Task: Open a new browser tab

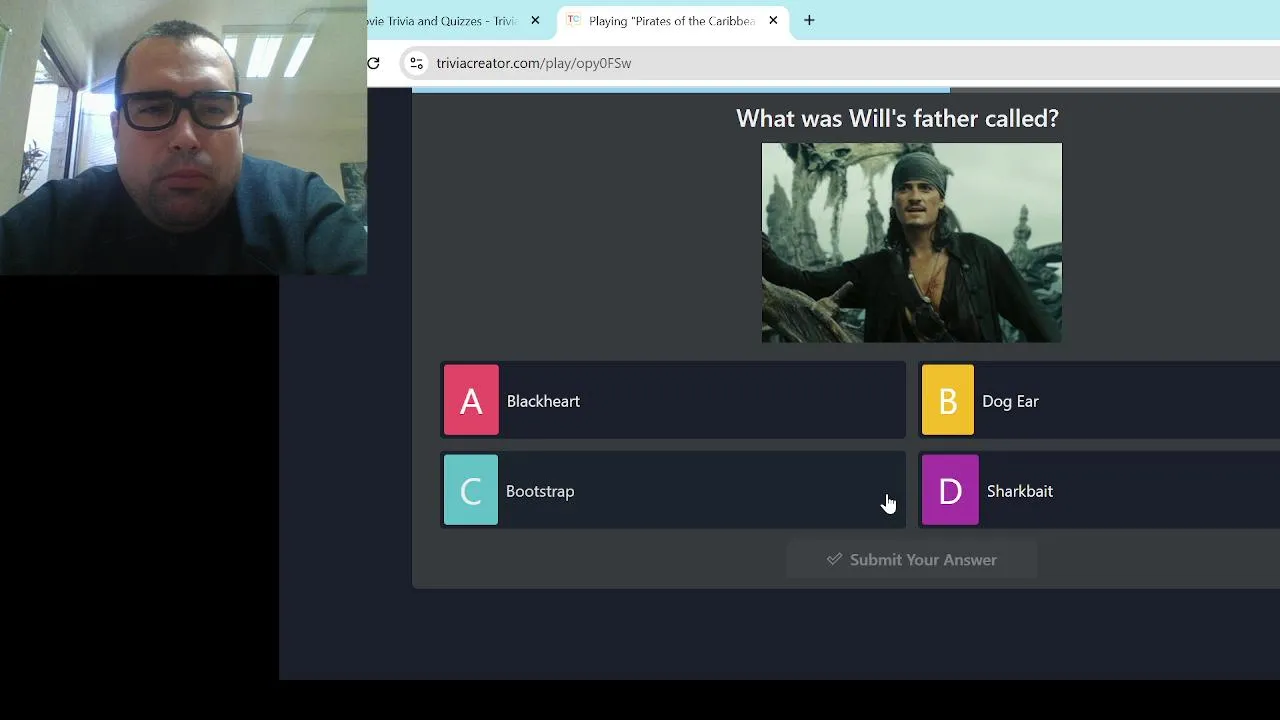Action: pos(809,20)
